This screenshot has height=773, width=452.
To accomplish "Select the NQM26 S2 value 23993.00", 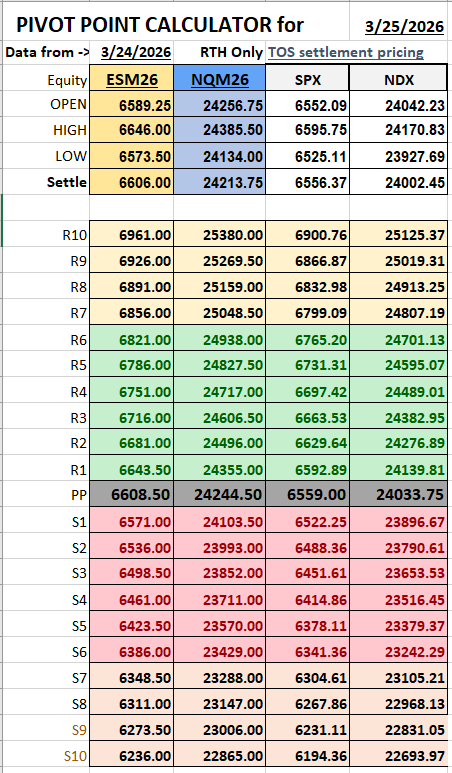I will 219,547.
